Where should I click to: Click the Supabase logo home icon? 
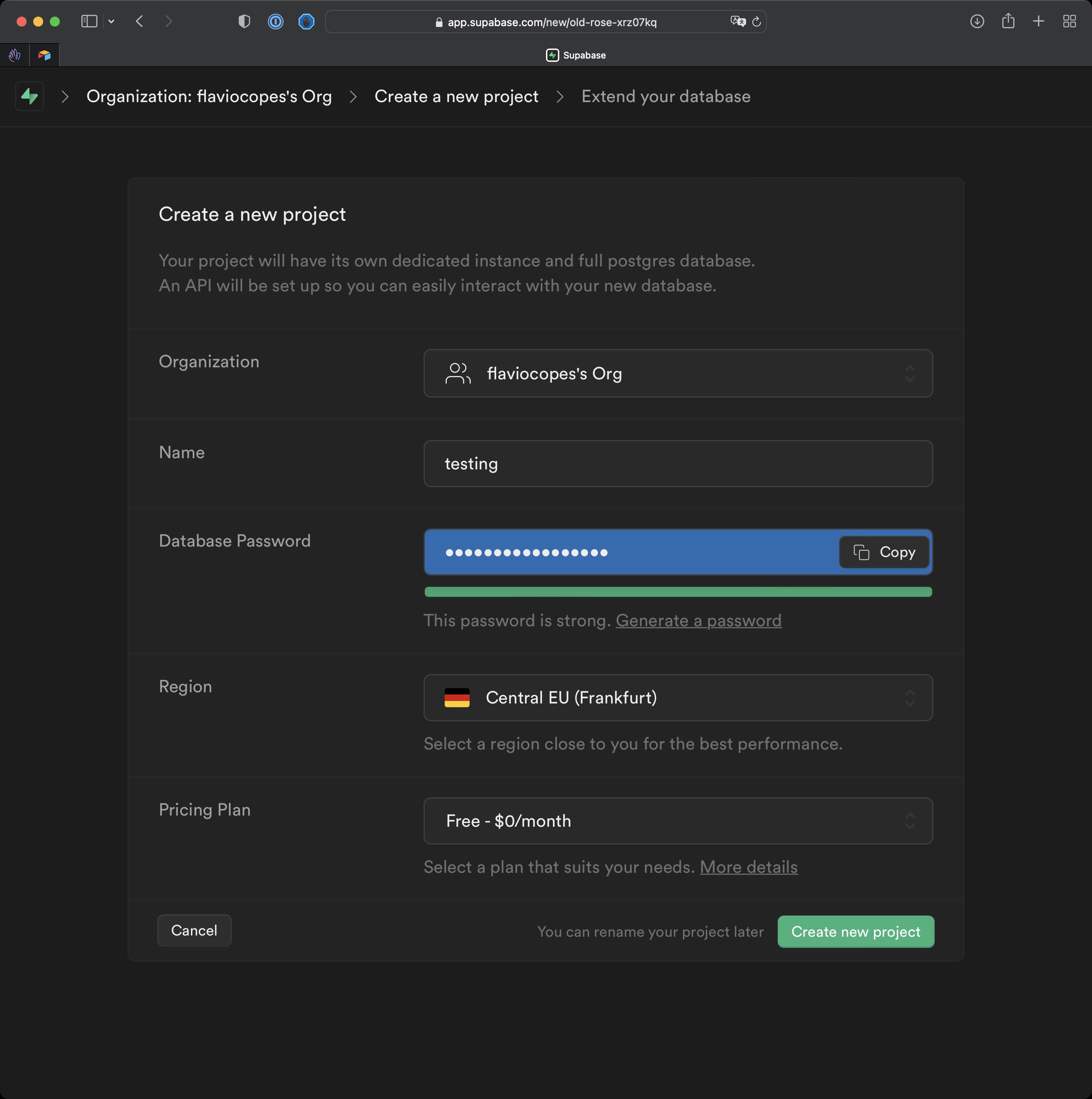pyautogui.click(x=29, y=97)
